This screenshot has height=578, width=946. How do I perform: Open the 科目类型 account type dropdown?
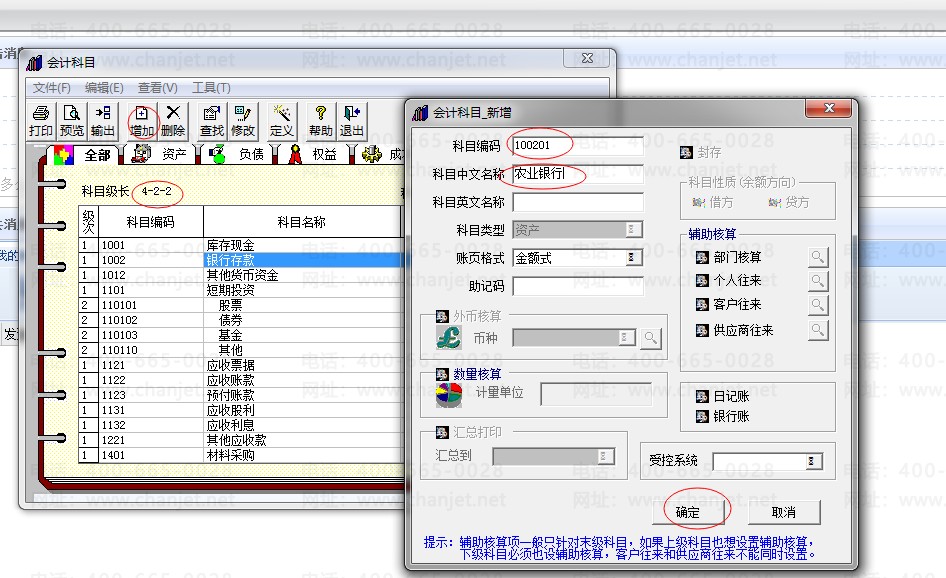coord(632,229)
